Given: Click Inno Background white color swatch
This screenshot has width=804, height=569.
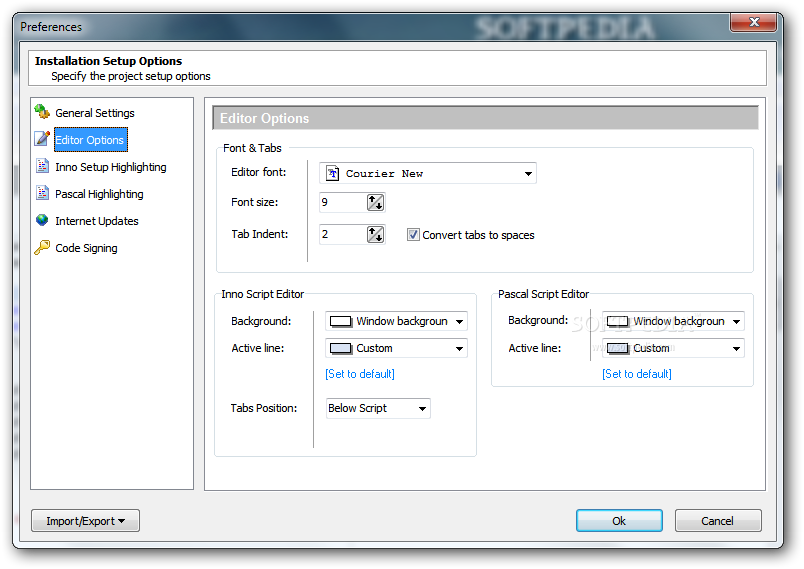Looking at the screenshot, I should tap(341, 322).
